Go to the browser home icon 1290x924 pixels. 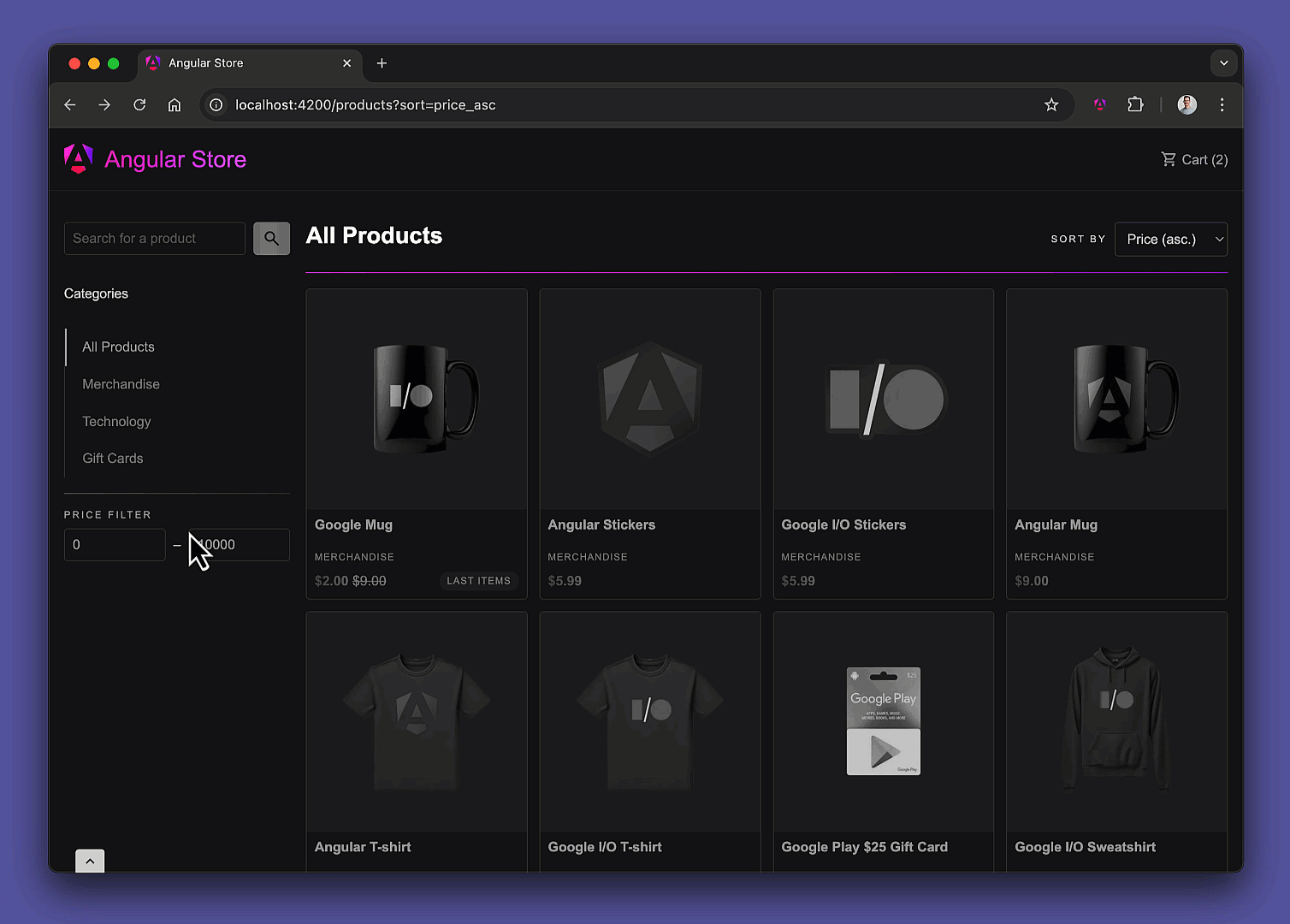(x=175, y=104)
